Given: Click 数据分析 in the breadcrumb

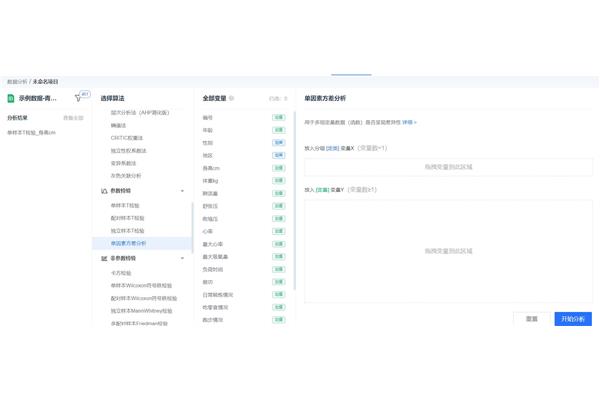Looking at the screenshot, I should point(17,82).
